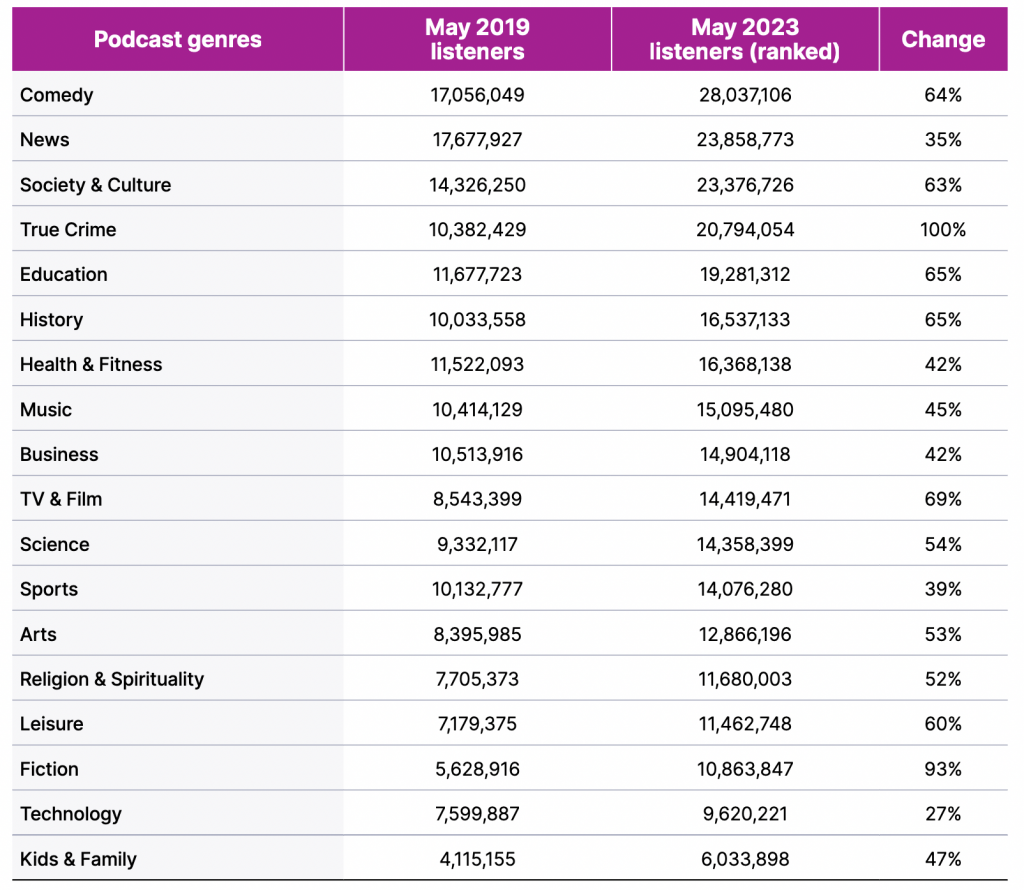Click Comedy 2023 value 28,037,106
The width and height of the screenshot is (1024, 890).
(745, 95)
